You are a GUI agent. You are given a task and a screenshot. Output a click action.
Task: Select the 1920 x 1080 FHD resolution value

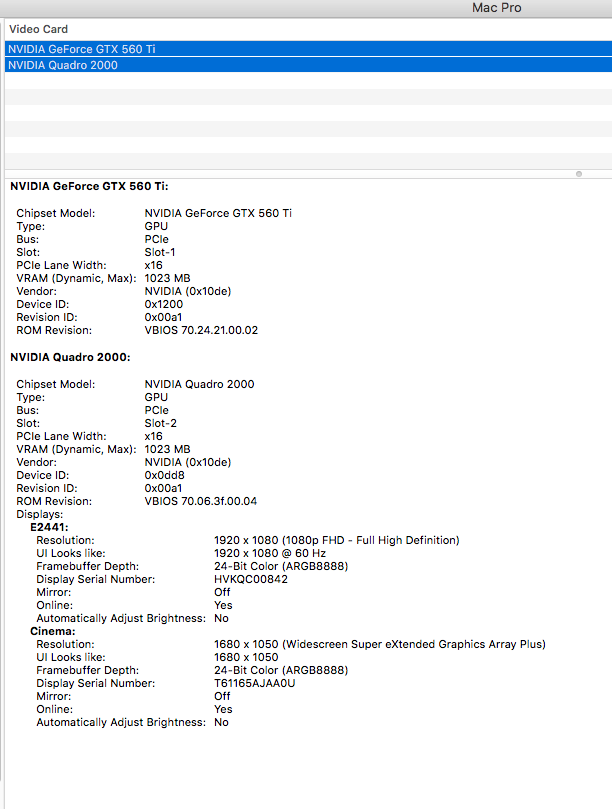coord(336,540)
